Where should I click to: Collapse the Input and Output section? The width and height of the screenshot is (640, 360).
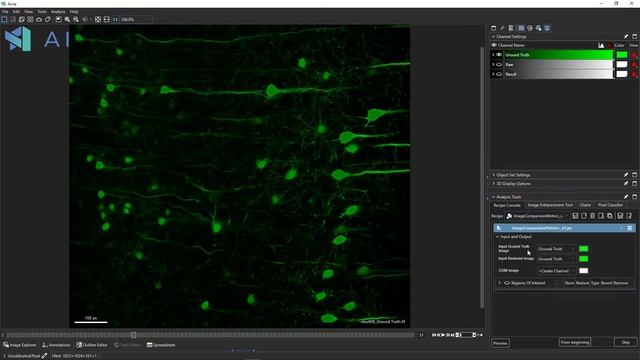coord(497,237)
